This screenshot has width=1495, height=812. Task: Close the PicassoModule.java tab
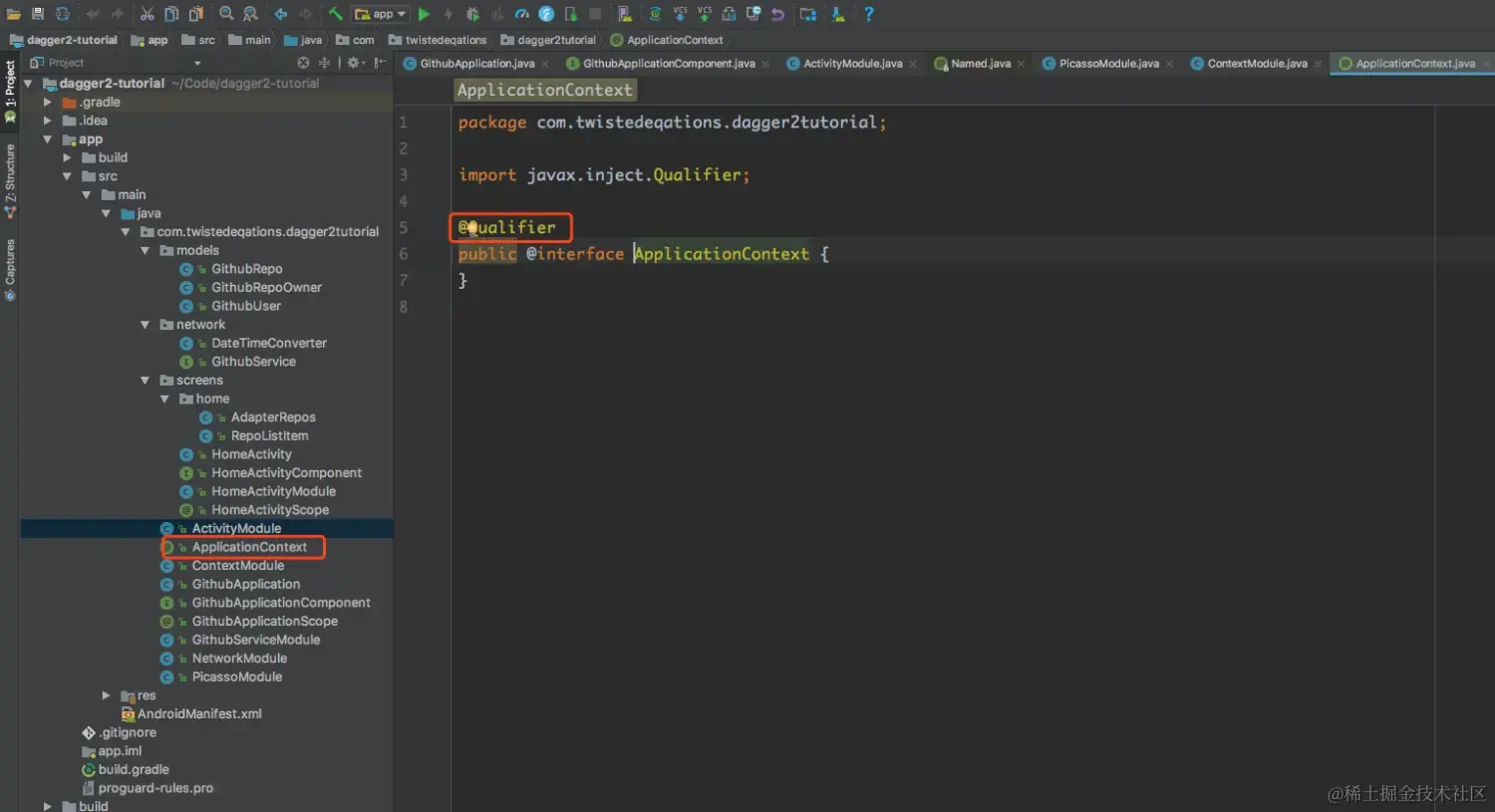pos(1169,64)
